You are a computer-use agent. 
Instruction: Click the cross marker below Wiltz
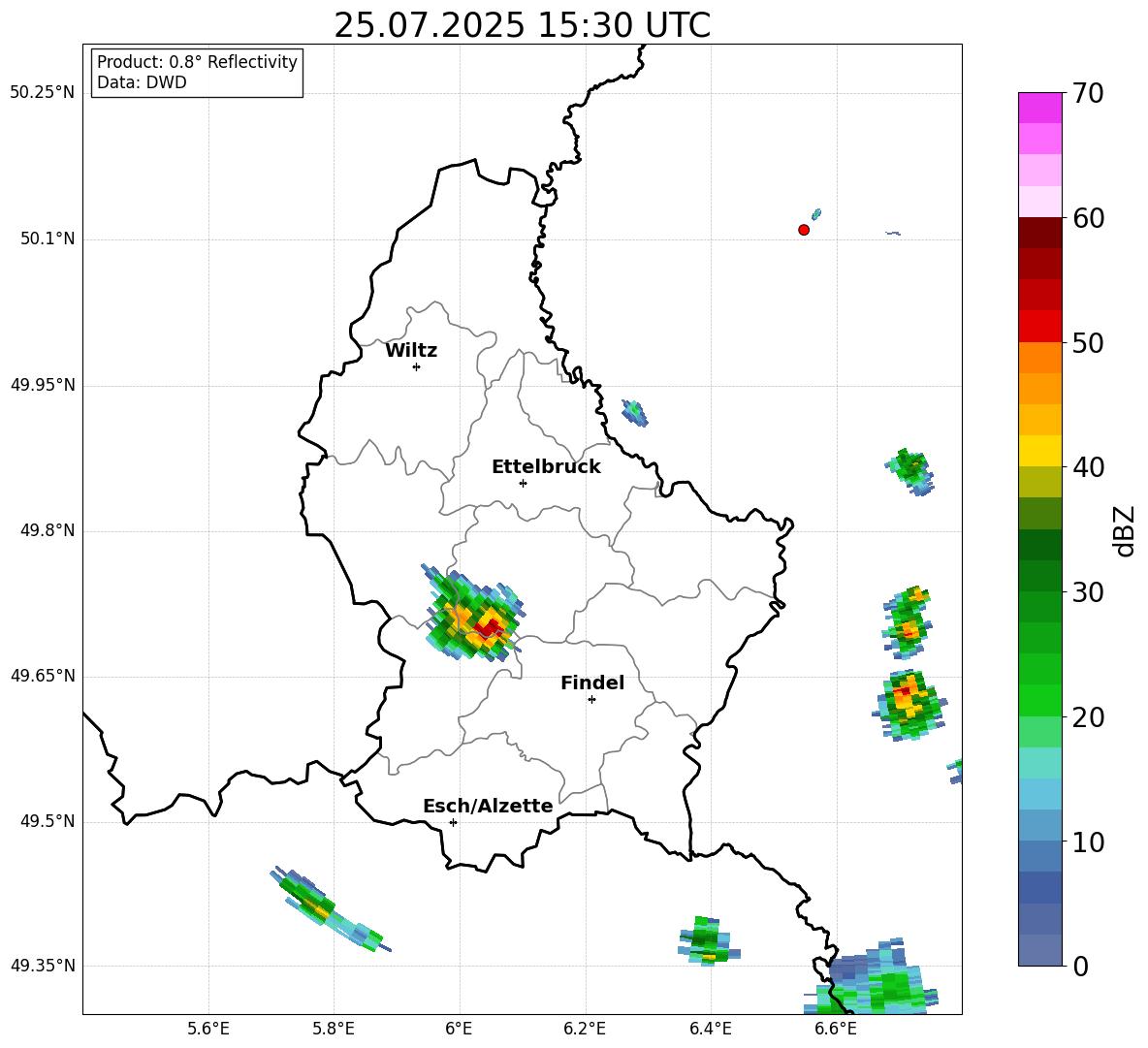point(417,366)
